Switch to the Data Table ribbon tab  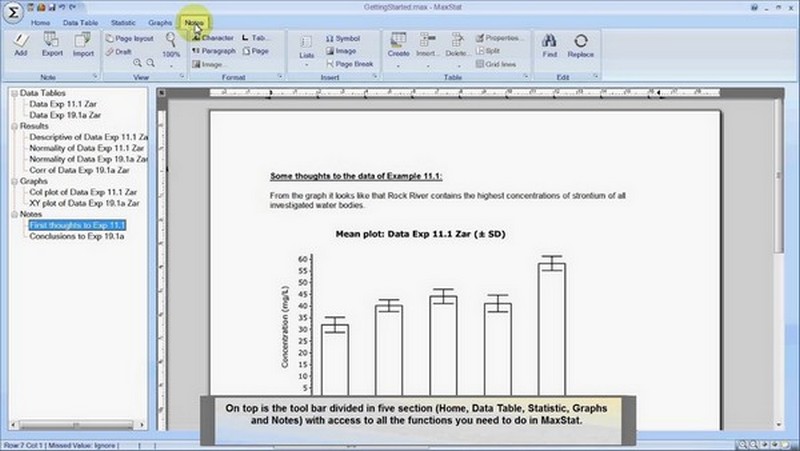pyautogui.click(x=80, y=22)
